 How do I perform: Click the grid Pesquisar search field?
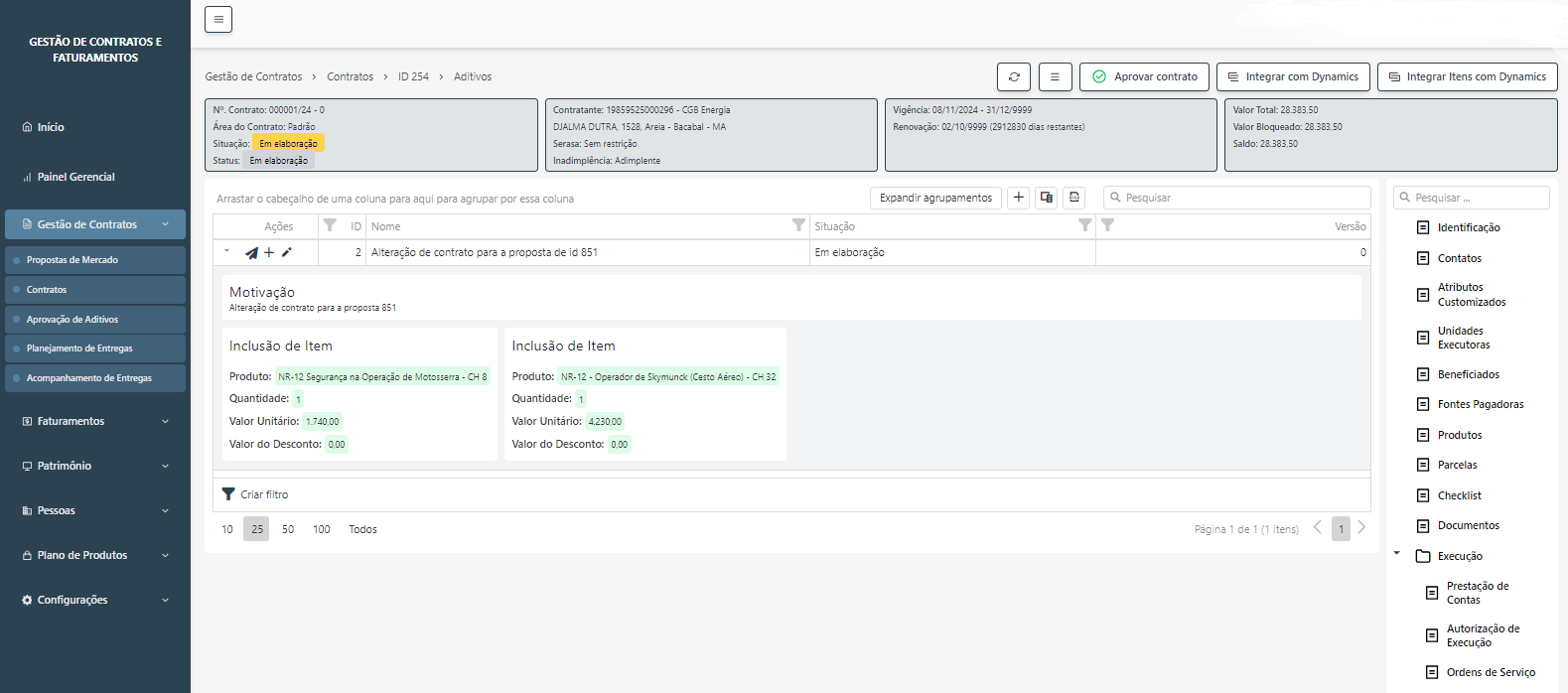click(x=1241, y=198)
